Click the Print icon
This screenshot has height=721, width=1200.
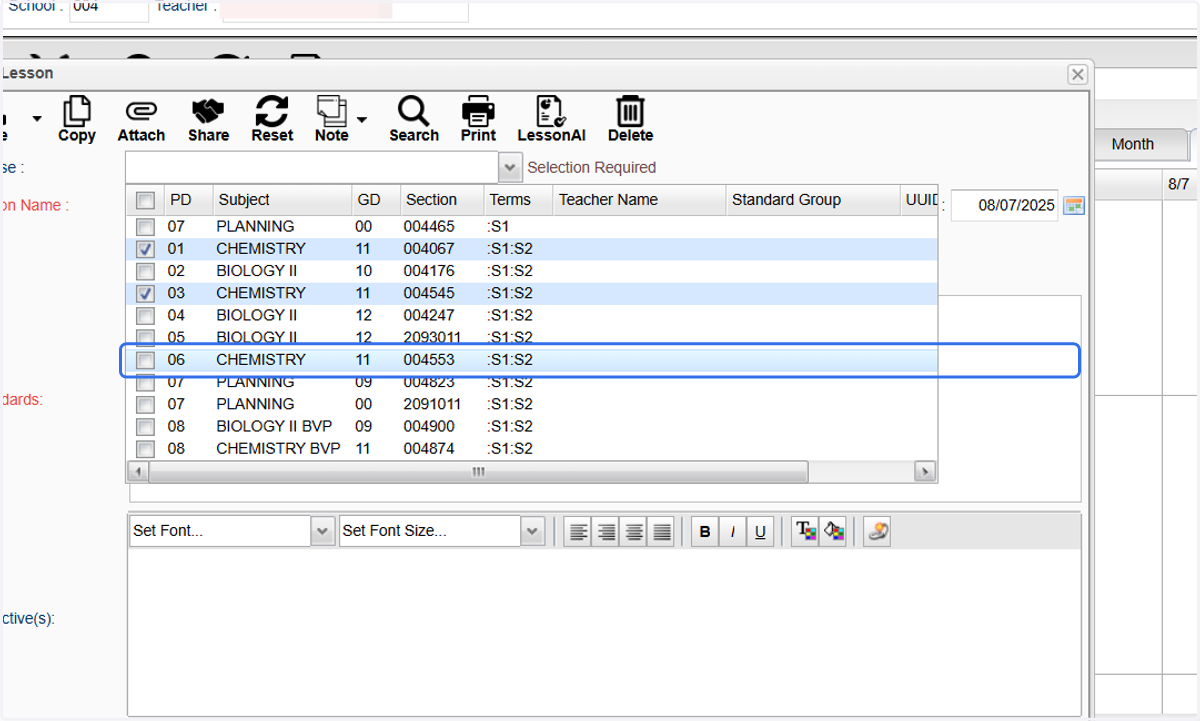tap(478, 119)
